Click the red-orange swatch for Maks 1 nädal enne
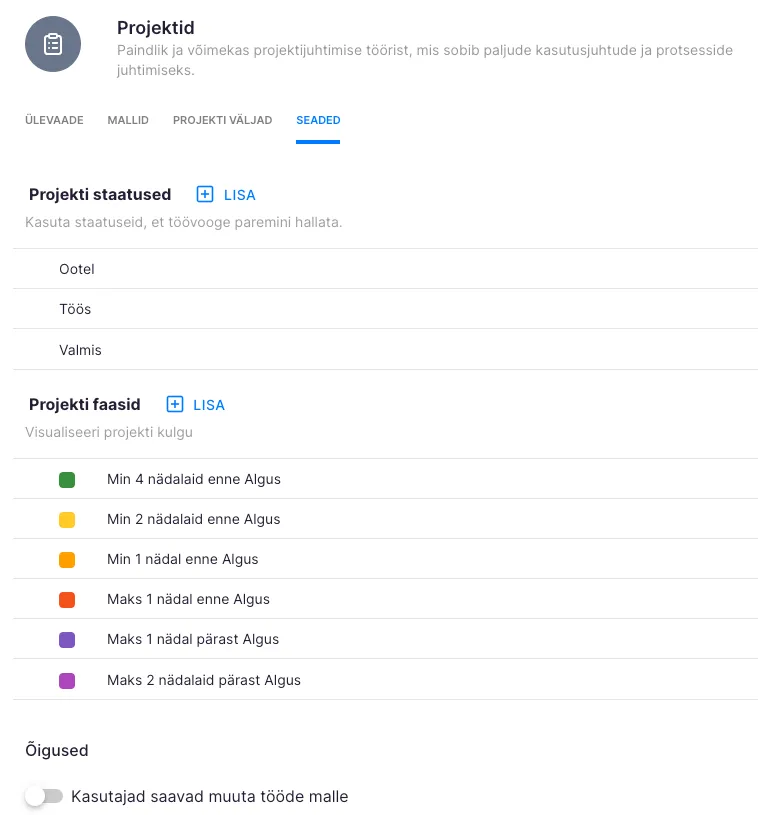Image resolution: width=758 pixels, height=815 pixels. click(67, 600)
